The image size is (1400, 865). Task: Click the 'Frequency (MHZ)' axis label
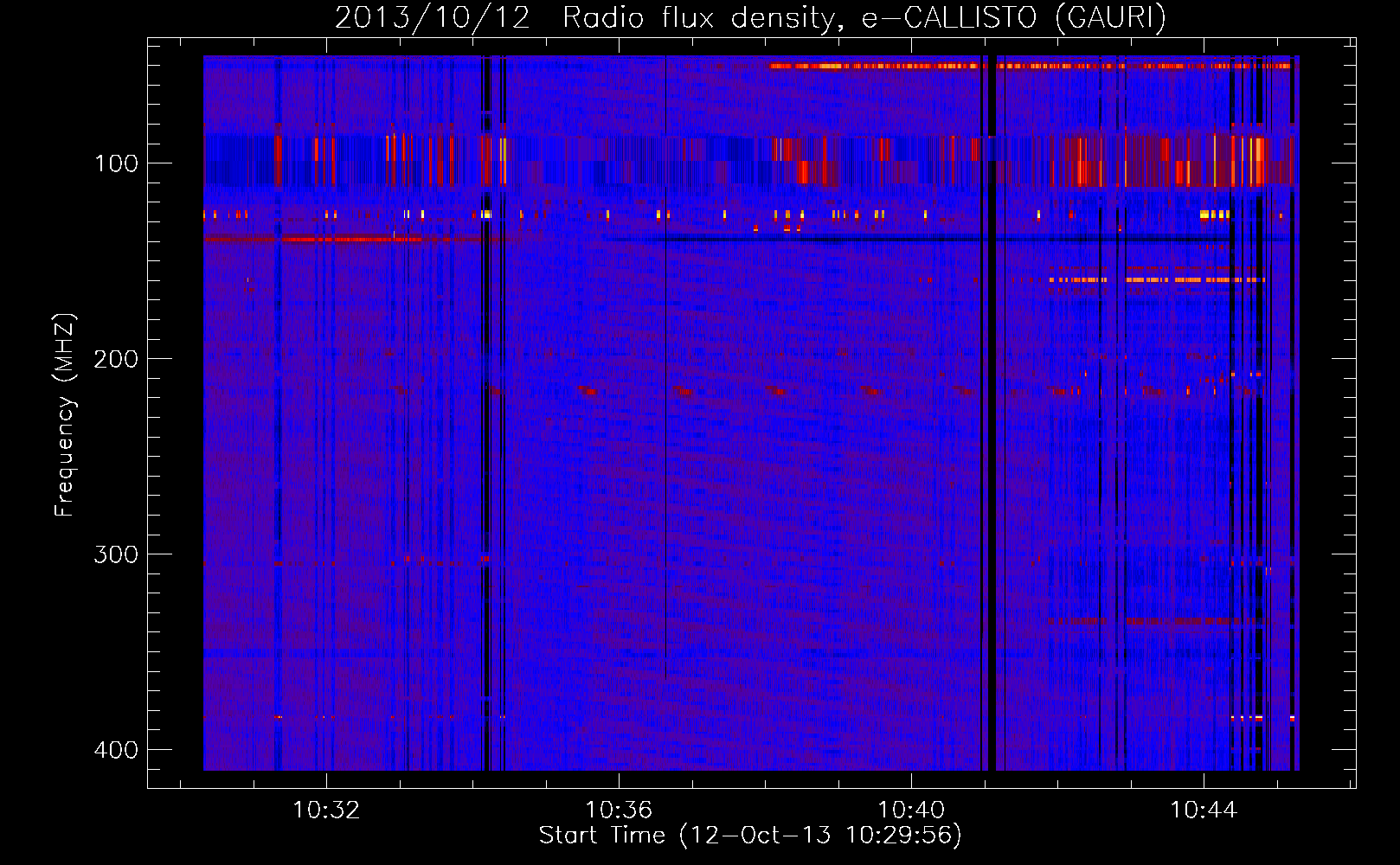(65, 415)
